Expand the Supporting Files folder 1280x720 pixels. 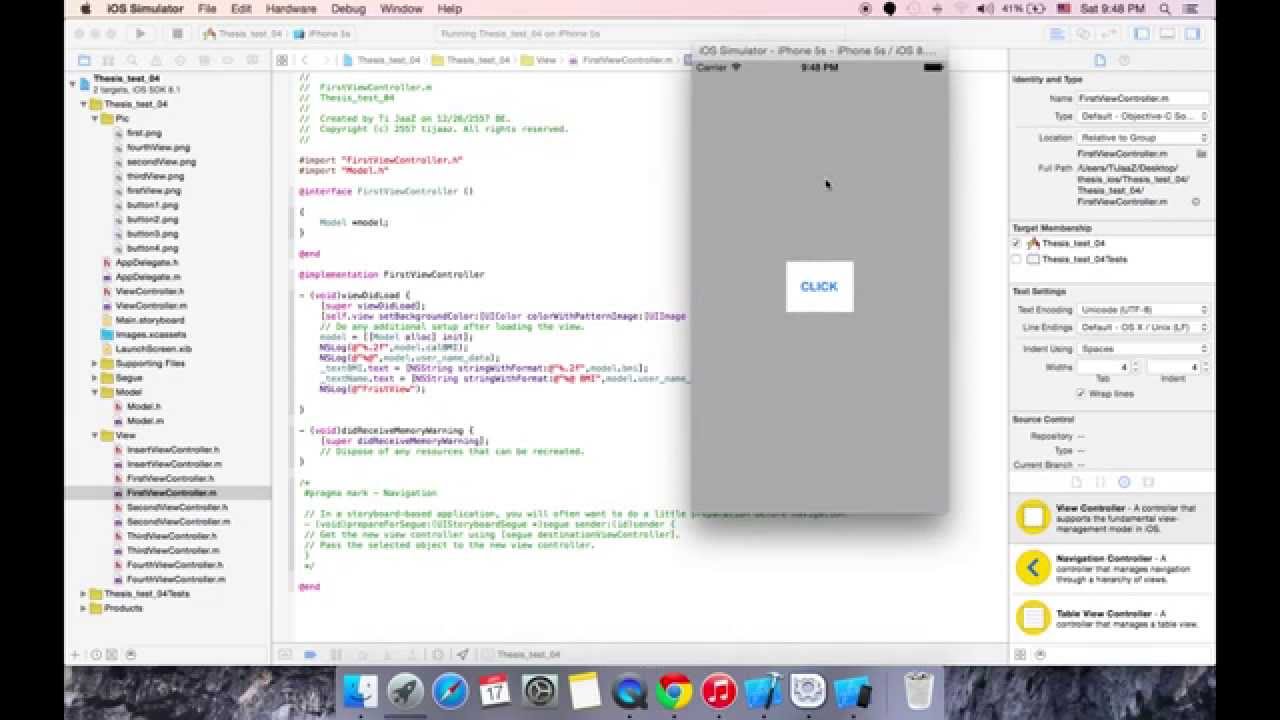[x=95, y=364]
